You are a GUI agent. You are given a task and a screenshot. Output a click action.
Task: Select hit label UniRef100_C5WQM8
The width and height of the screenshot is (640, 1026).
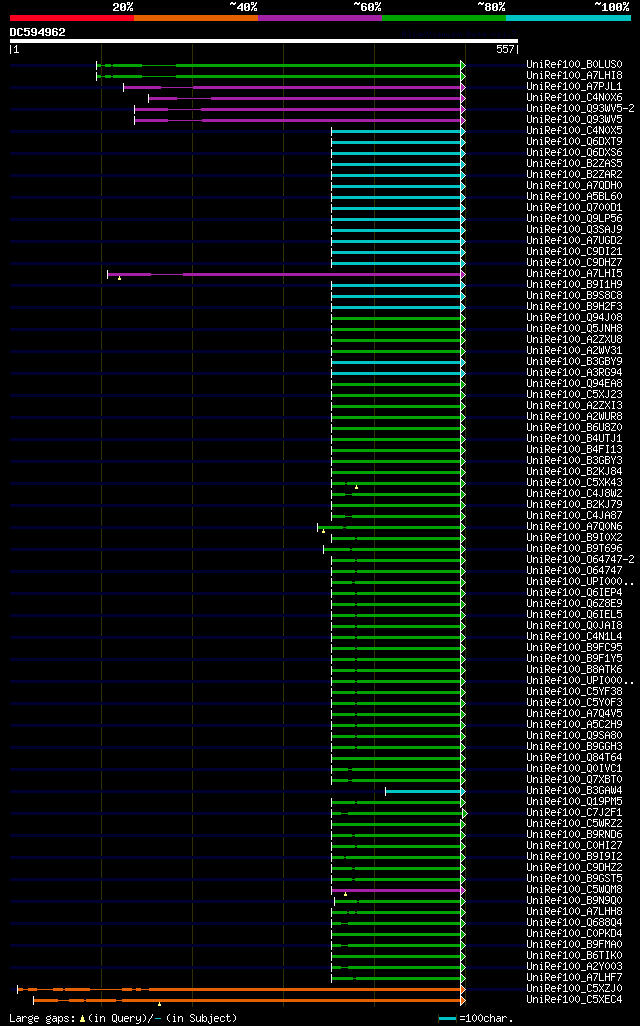[575, 889]
